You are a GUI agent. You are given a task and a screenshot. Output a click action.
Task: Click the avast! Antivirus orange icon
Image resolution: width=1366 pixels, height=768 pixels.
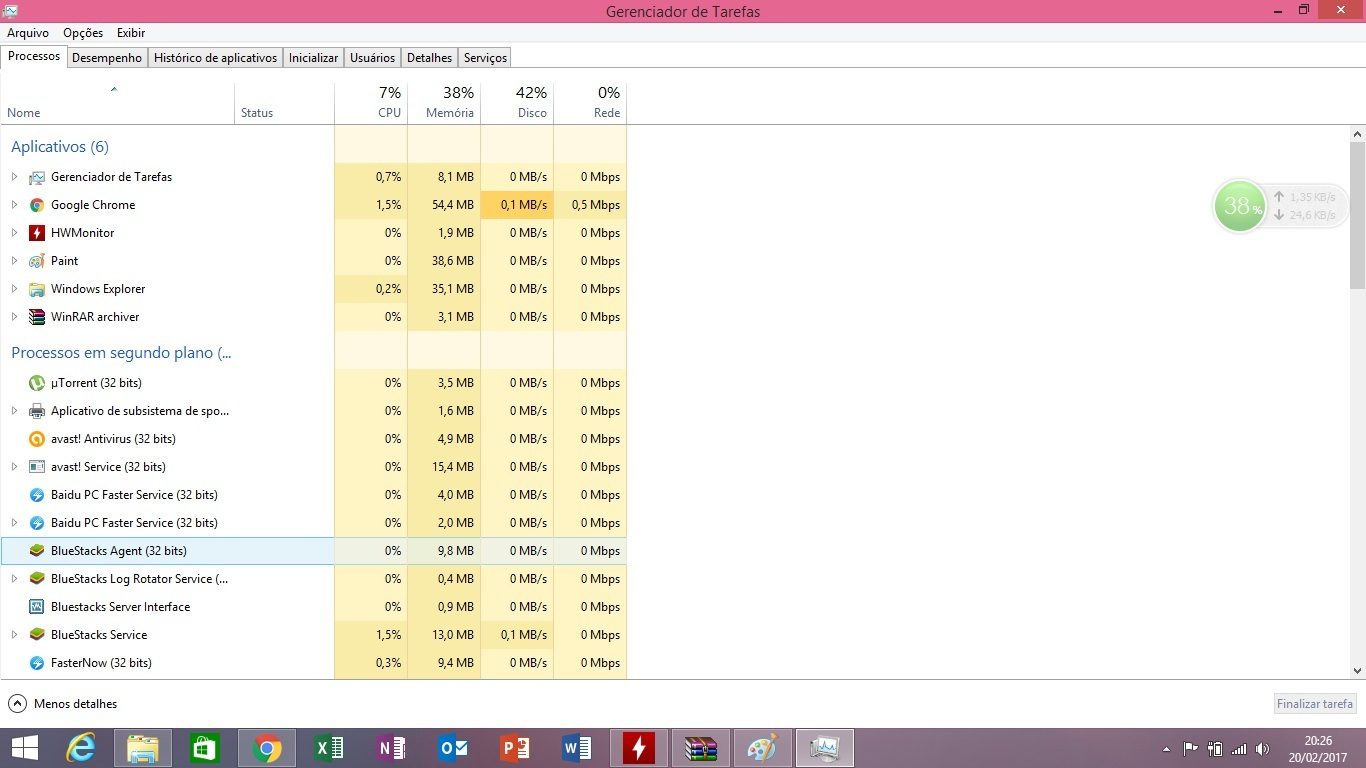37,439
